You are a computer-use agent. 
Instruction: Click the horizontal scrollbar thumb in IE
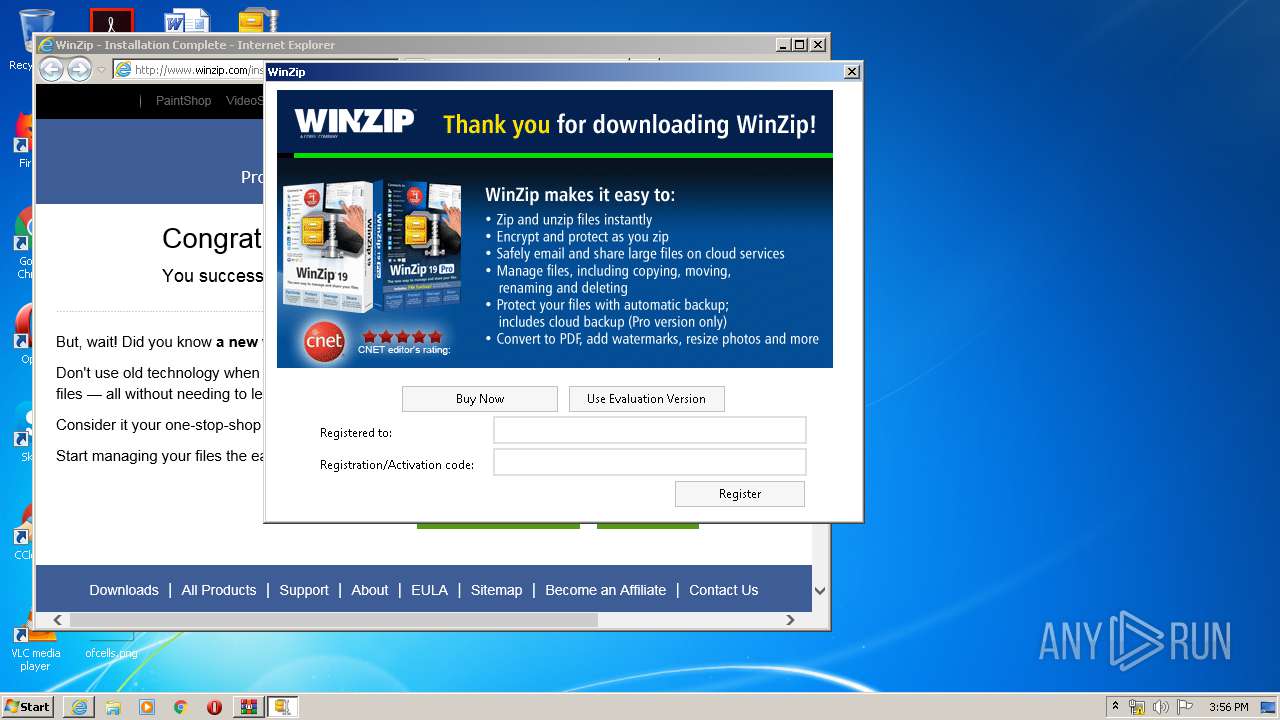pos(334,620)
